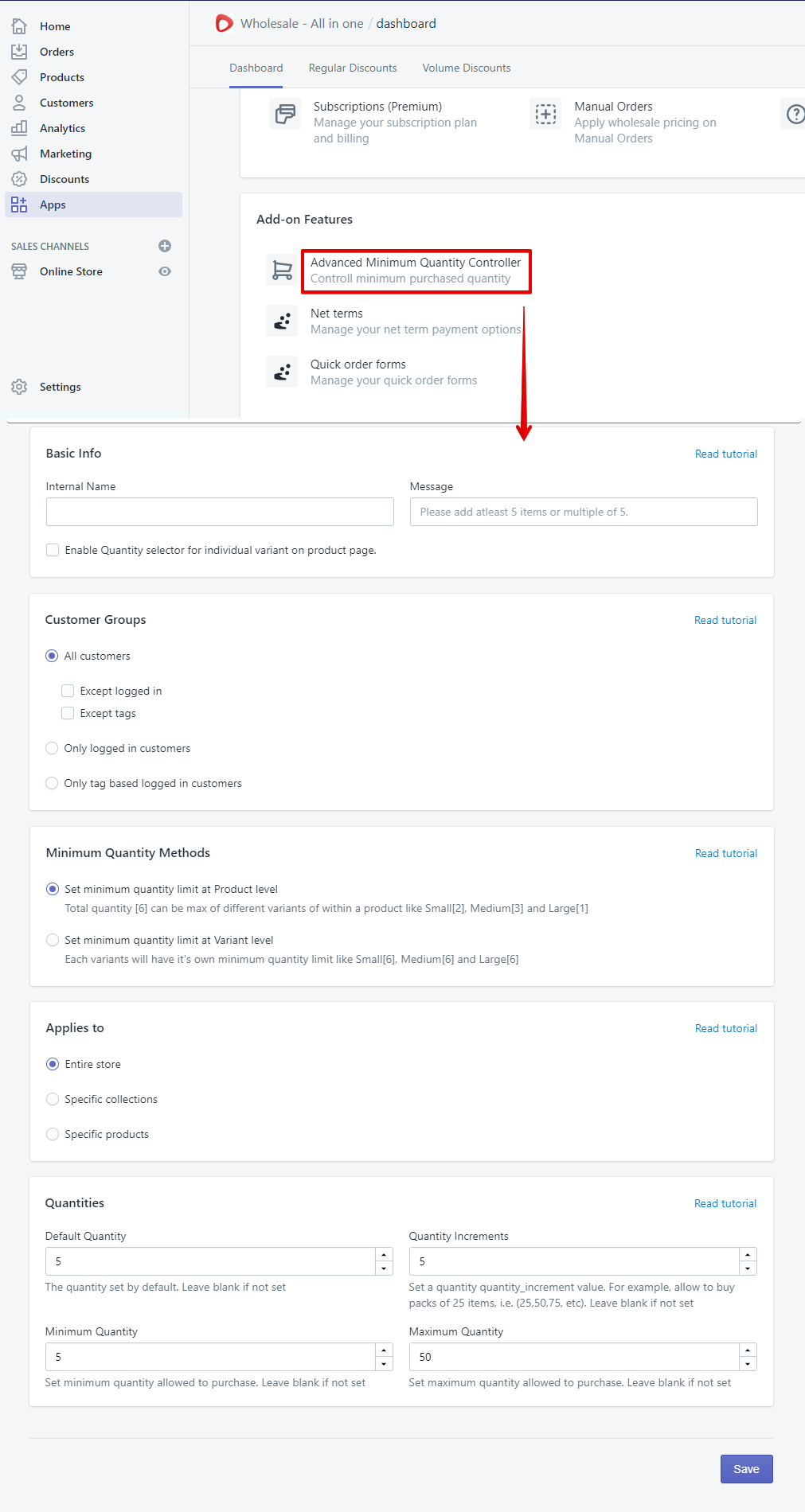The image size is (805, 1512).
Task: Check the Except logged in option
Action: click(x=68, y=691)
